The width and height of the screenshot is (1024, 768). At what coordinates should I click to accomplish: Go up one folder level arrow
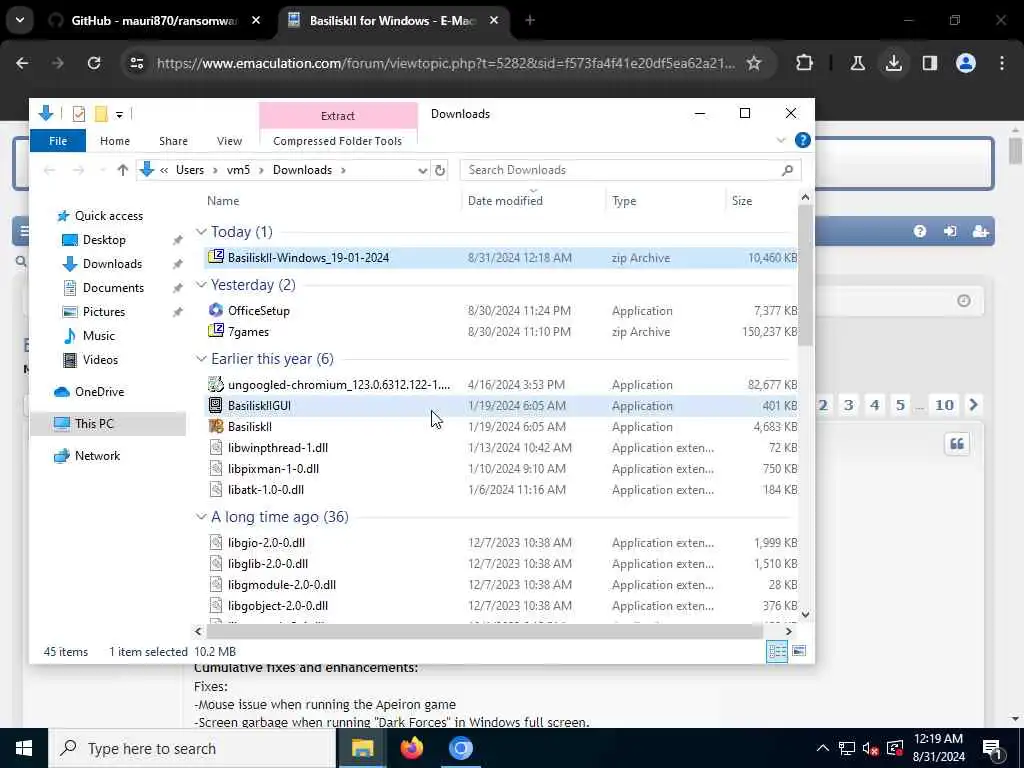point(122,170)
